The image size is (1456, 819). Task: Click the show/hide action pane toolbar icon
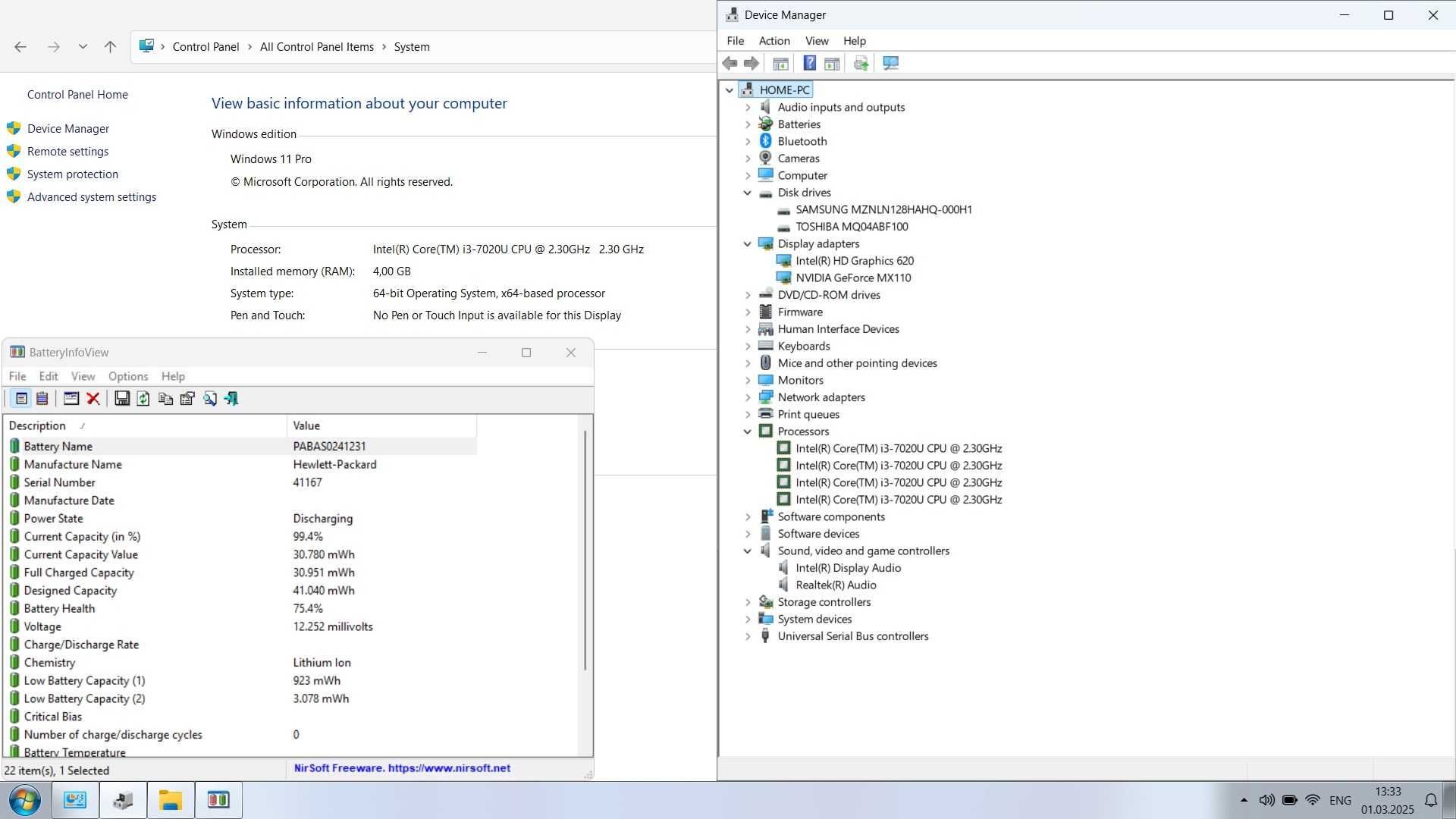(832, 64)
